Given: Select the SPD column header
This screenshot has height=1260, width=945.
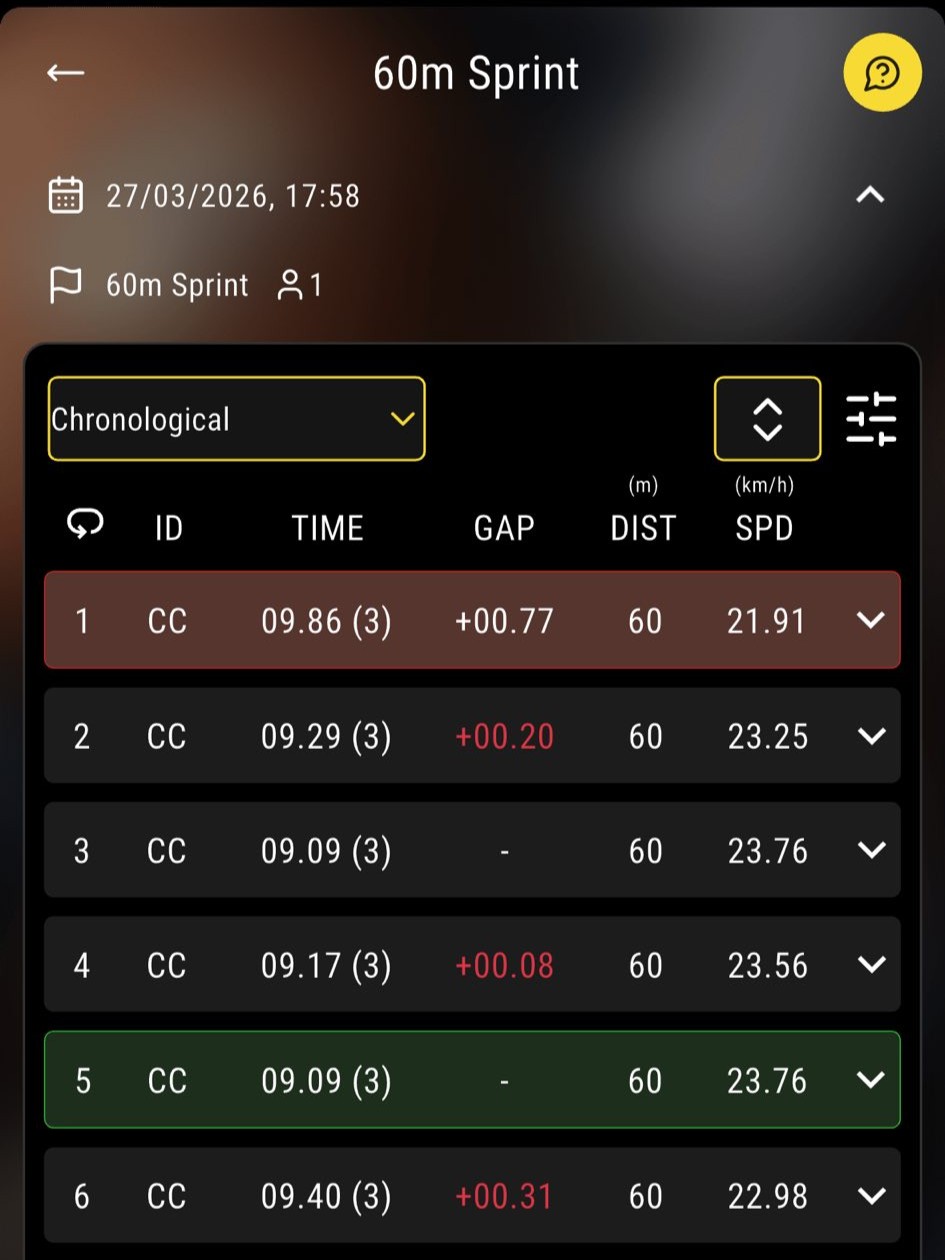Looking at the screenshot, I should pos(764,528).
